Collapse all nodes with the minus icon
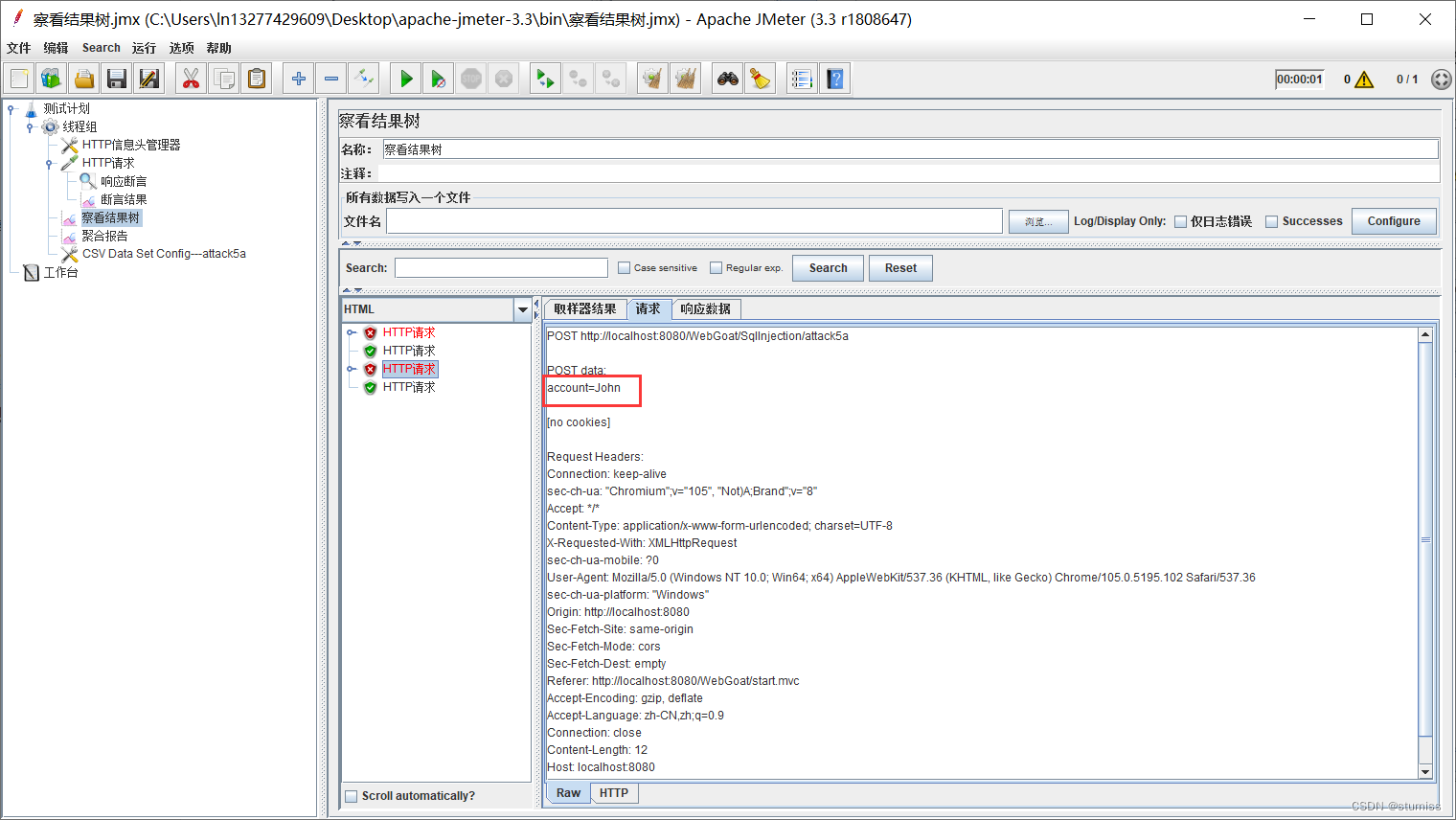Viewport: 1456px width, 820px height. pos(331,79)
